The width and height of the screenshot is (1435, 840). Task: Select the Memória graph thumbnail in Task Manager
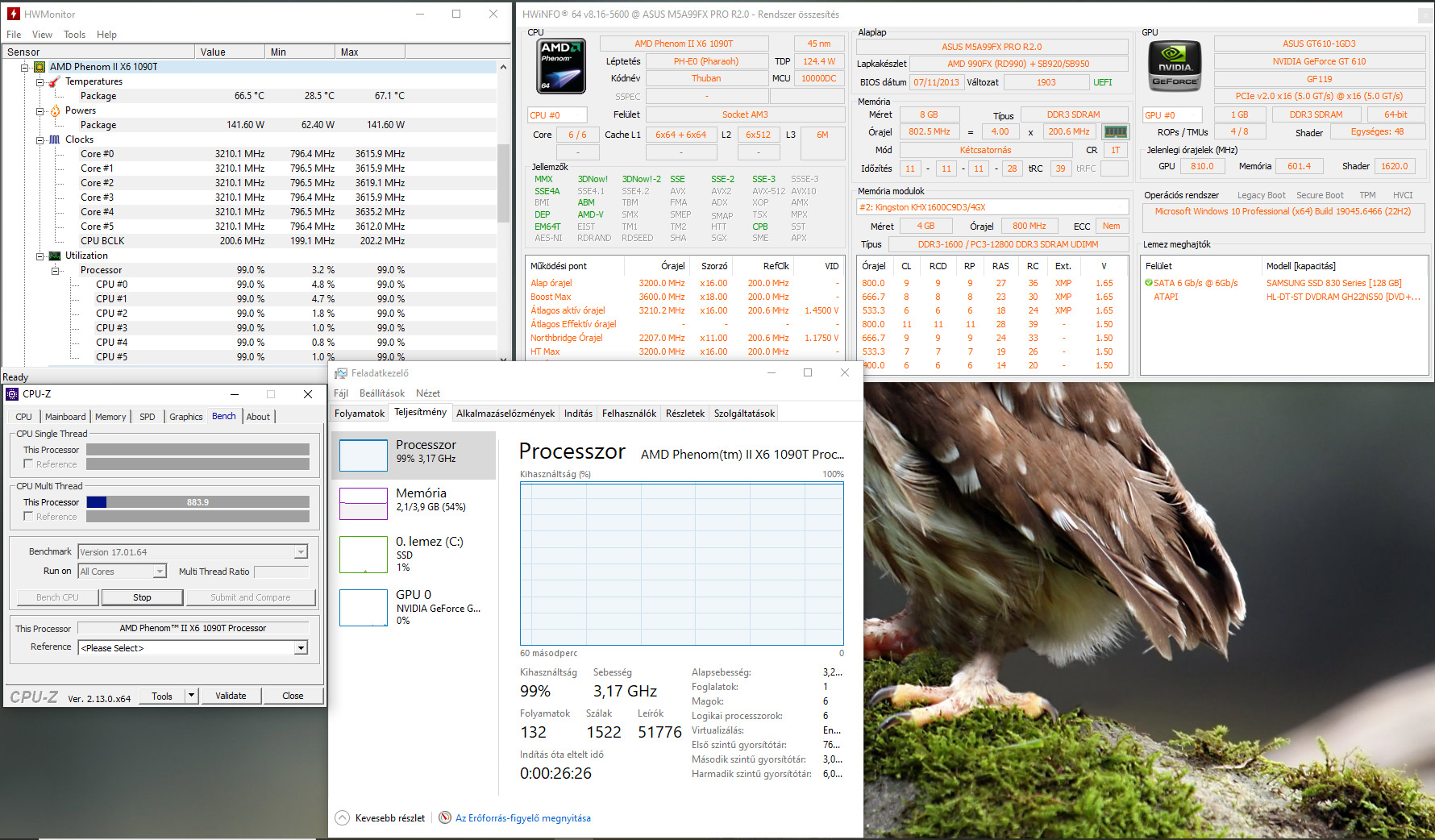point(364,504)
